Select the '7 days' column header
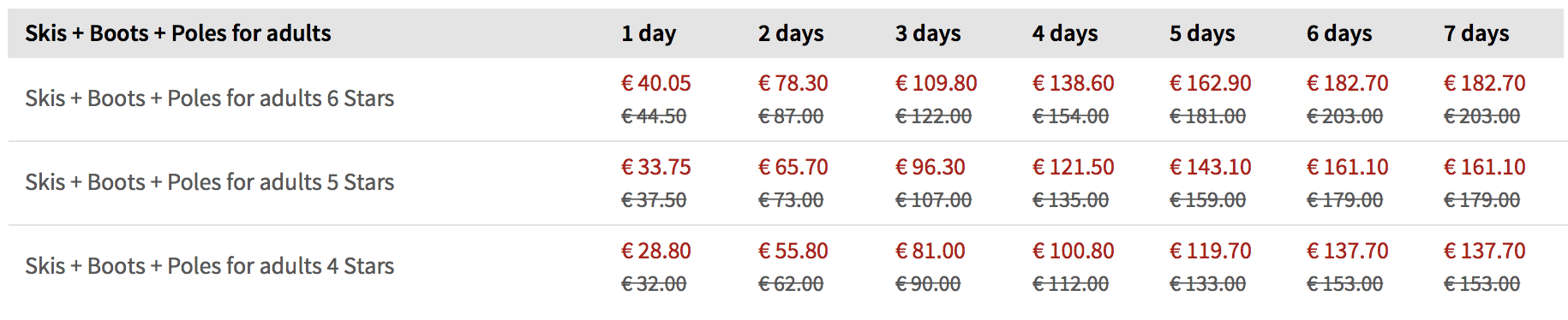This screenshot has height=320, width=1568. click(1476, 33)
